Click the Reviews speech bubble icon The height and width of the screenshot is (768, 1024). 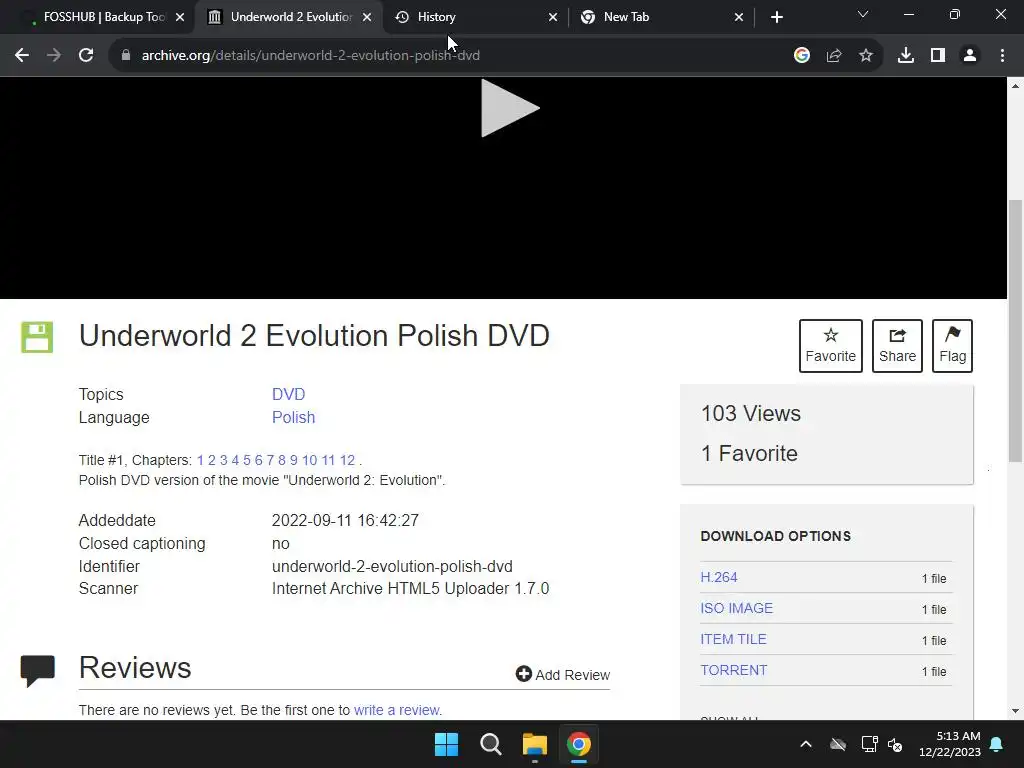pos(37,670)
